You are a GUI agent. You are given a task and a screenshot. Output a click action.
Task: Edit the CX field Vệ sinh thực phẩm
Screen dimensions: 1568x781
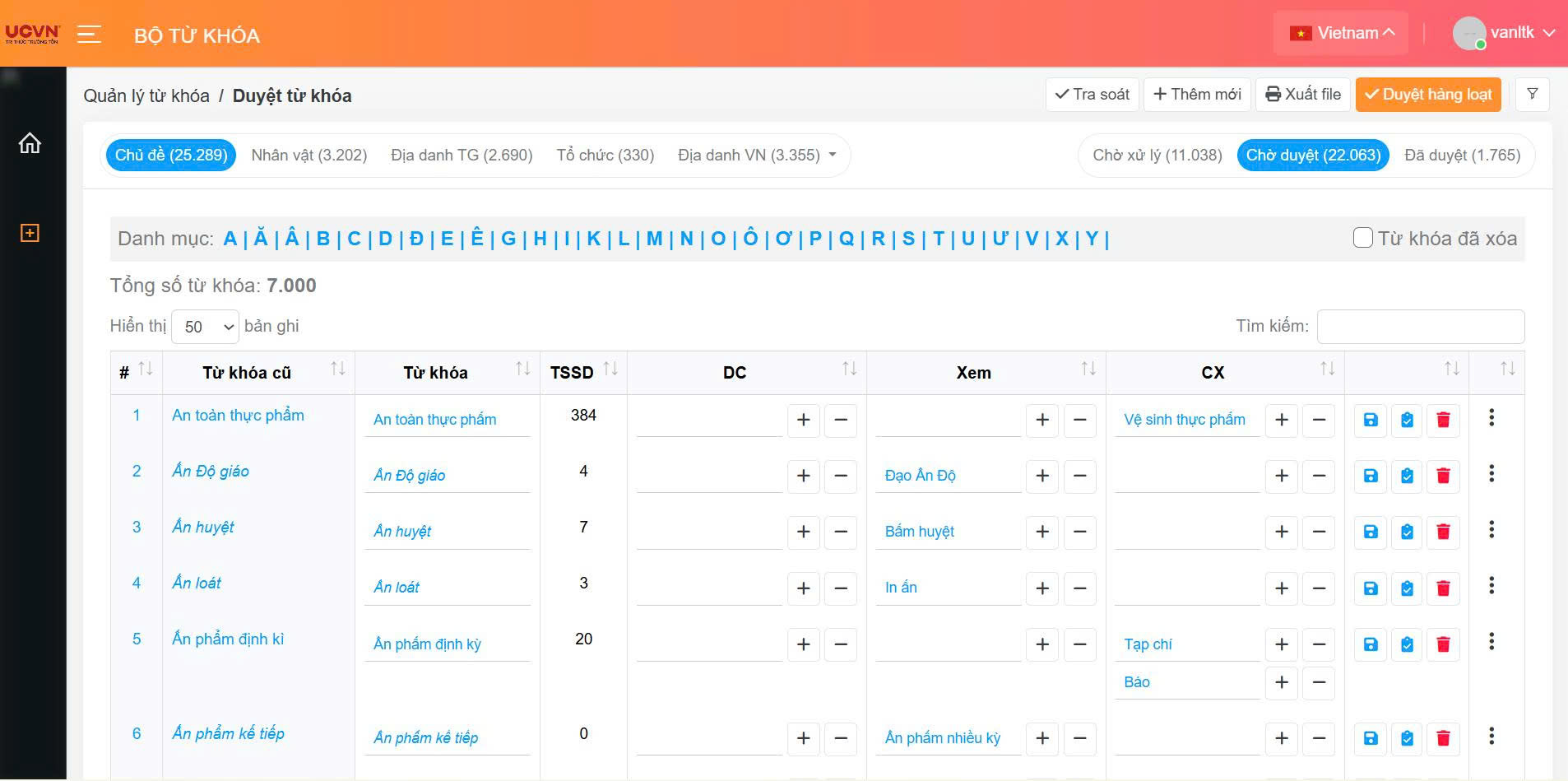point(1187,420)
